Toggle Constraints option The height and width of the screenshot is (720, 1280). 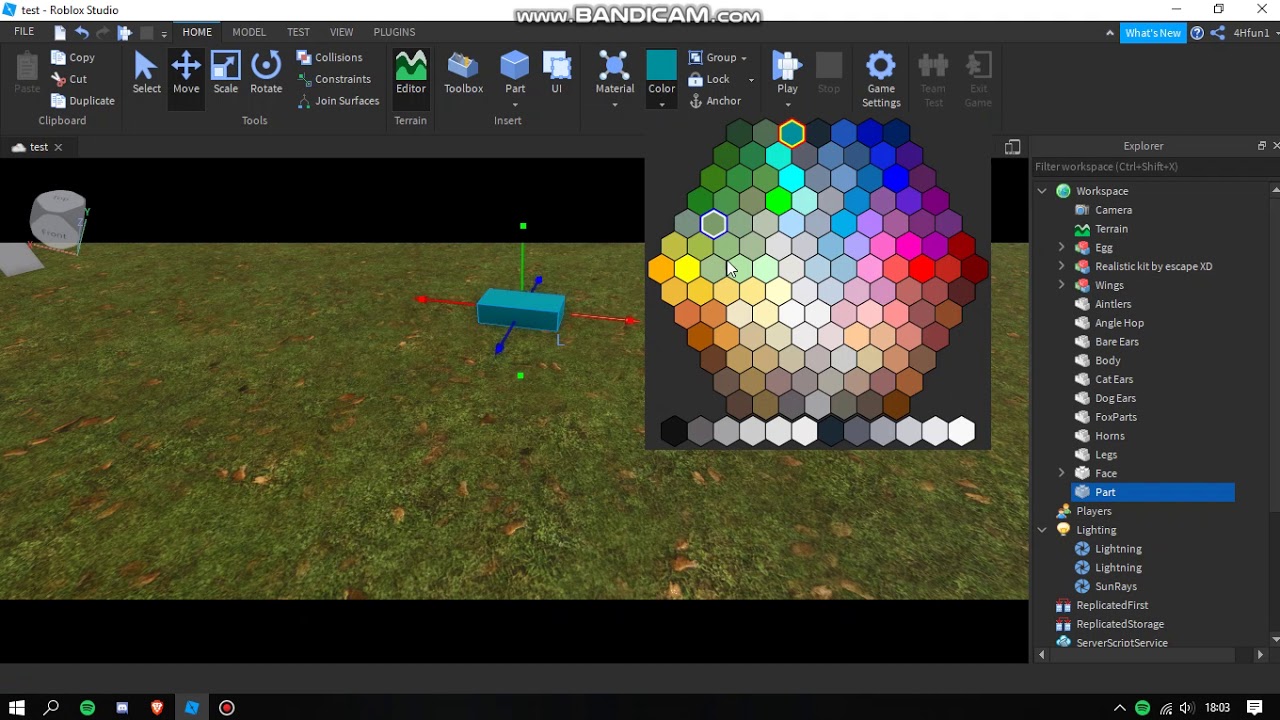tap(334, 79)
